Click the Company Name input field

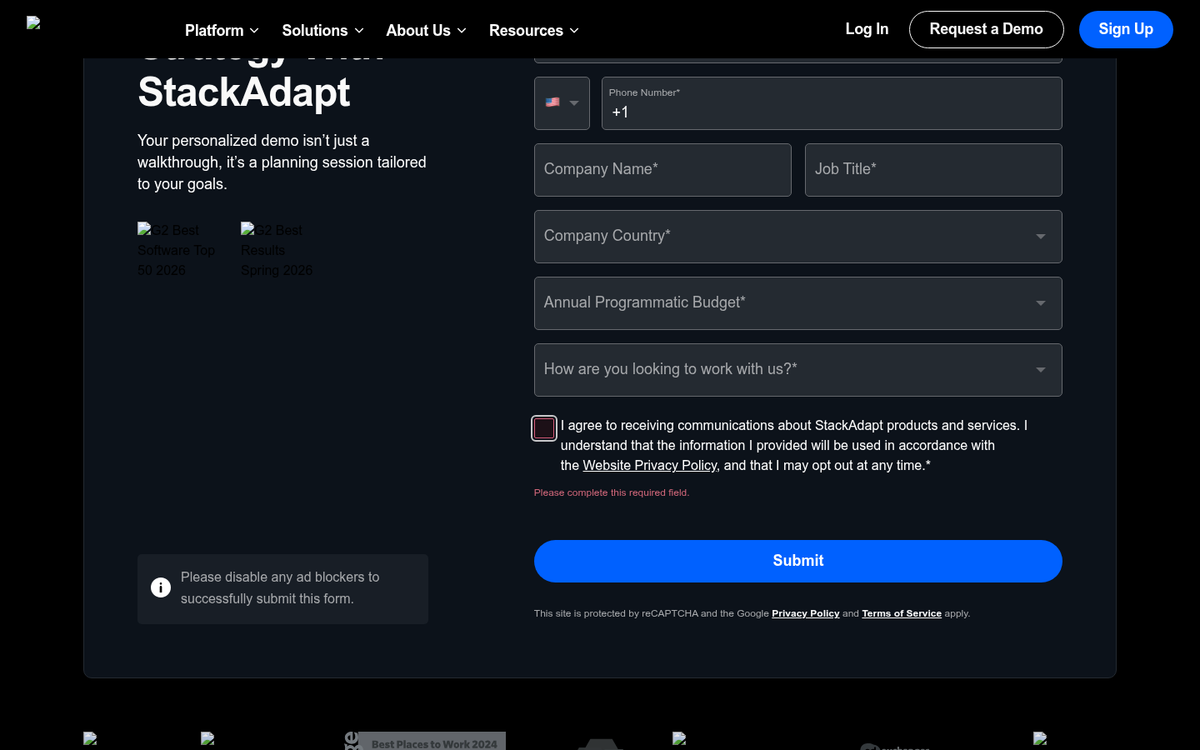(x=662, y=170)
